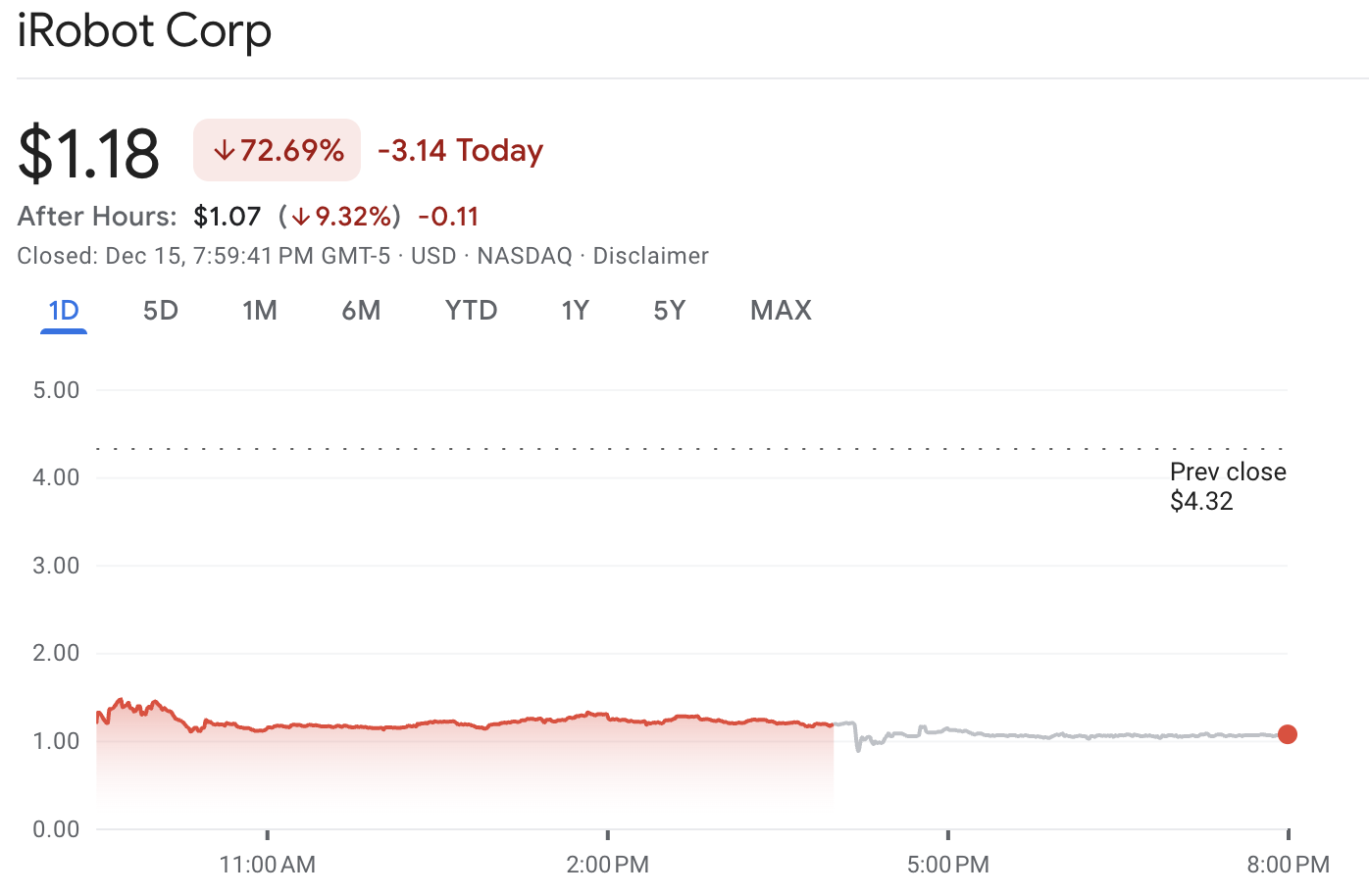1369x896 pixels.
Task: Click the Prev close $4.32 label
Action: point(1227,486)
